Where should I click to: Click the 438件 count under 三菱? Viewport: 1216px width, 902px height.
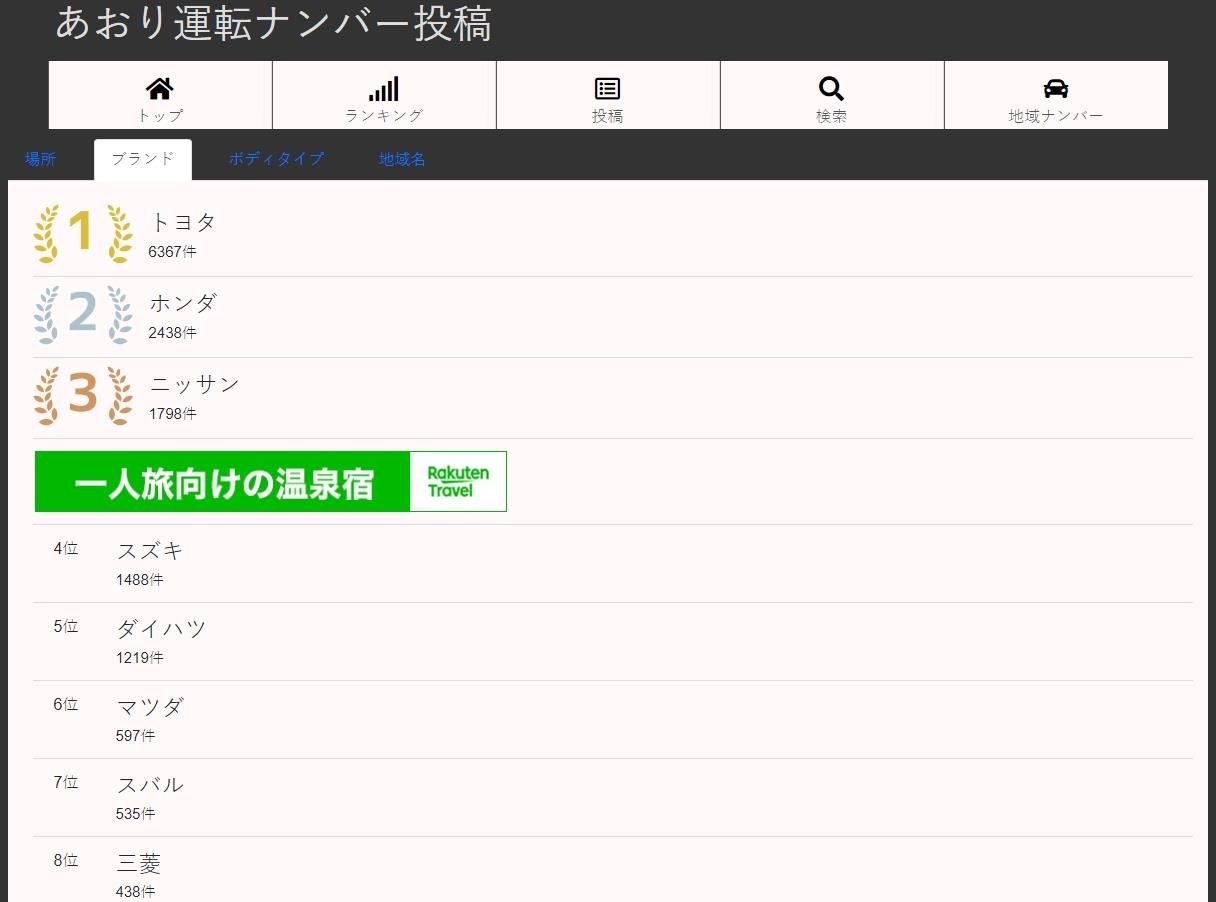136,892
